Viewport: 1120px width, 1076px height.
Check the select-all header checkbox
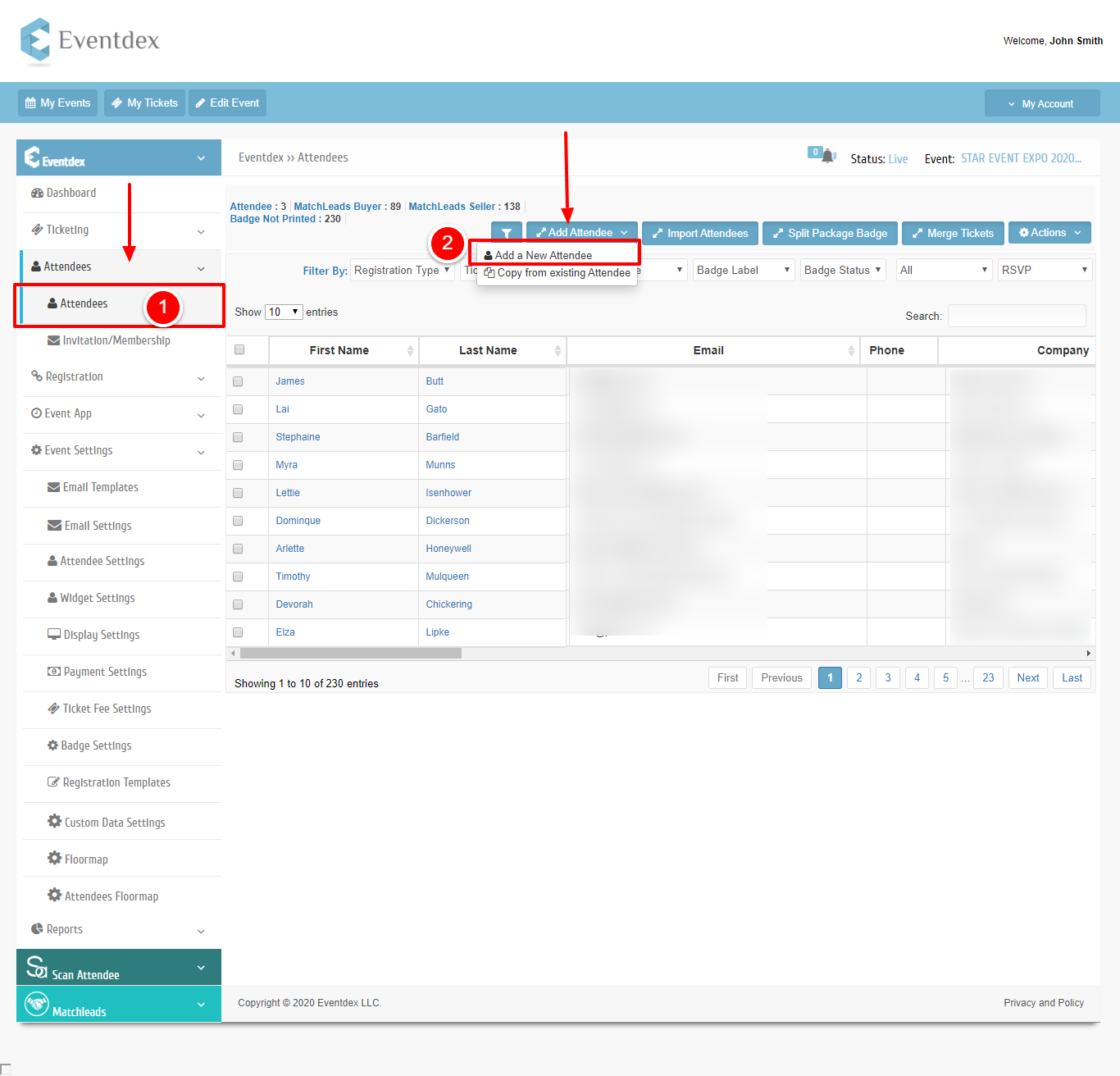click(x=239, y=349)
